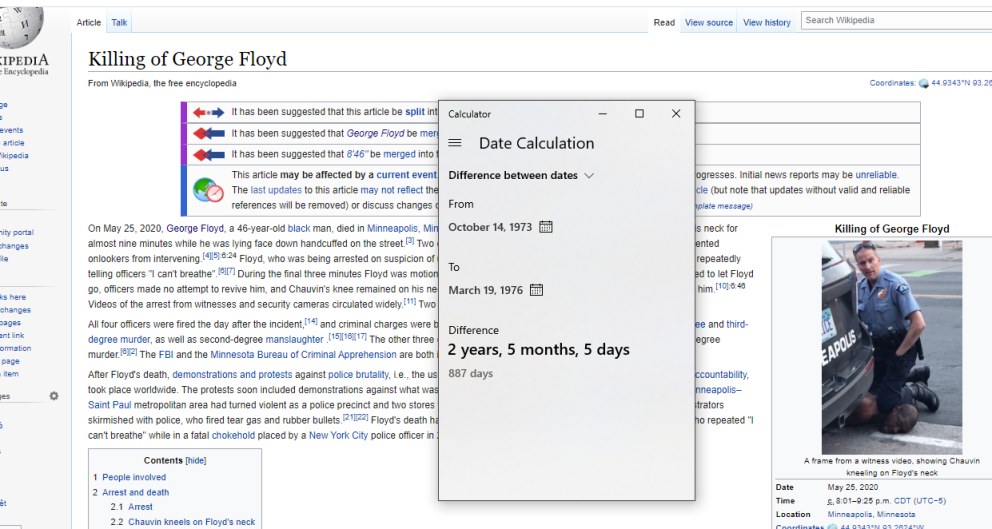Open citation reference [14]

point(311,321)
